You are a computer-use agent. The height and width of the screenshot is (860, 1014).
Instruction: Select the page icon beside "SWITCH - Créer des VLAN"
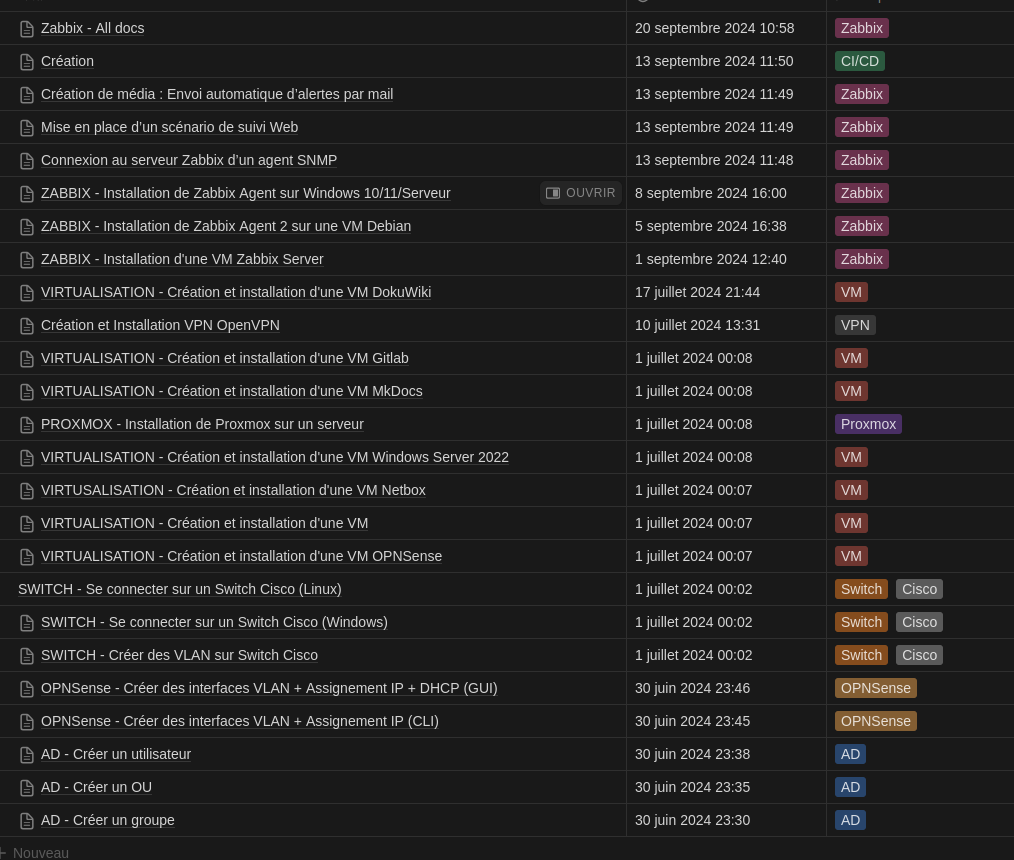(27, 656)
